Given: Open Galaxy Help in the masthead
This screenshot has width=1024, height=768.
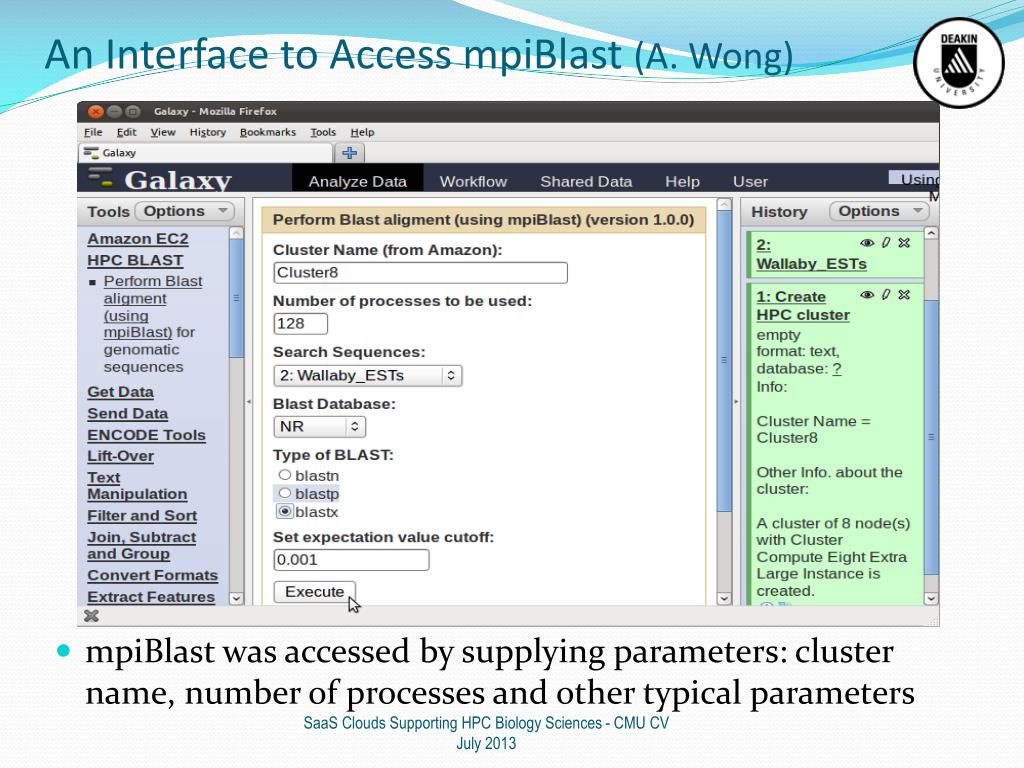Looking at the screenshot, I should click(682, 181).
